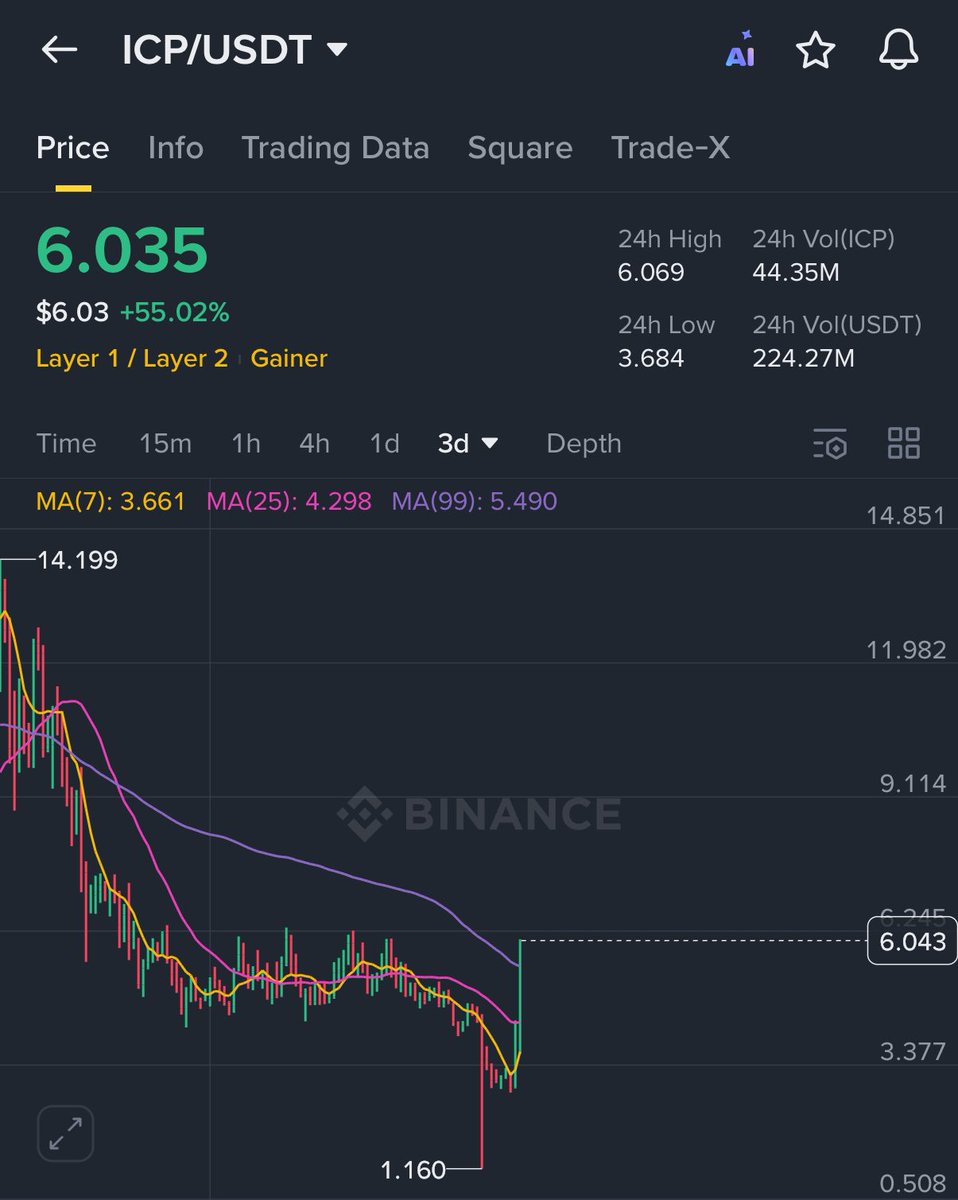The width and height of the screenshot is (958, 1200).
Task: Tap the 0.508 price axis label
Action: pyautogui.click(x=913, y=1186)
